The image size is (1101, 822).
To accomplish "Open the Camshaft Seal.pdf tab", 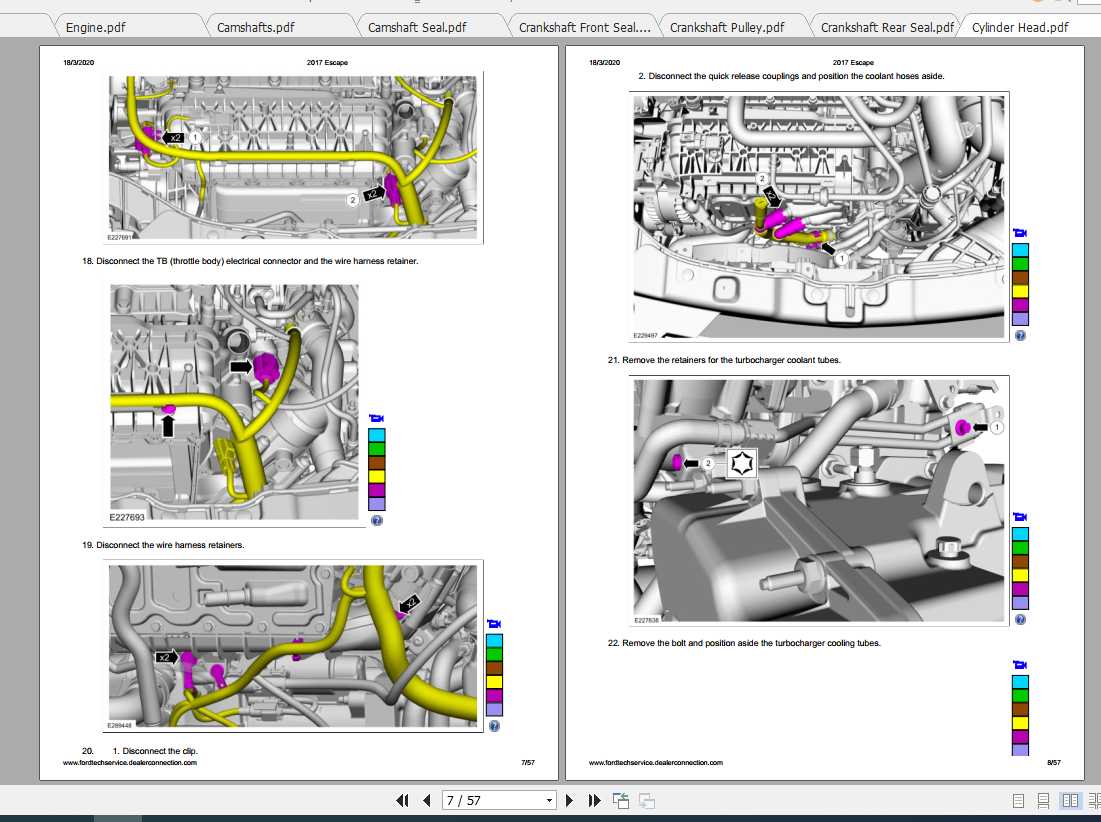I will [417, 27].
